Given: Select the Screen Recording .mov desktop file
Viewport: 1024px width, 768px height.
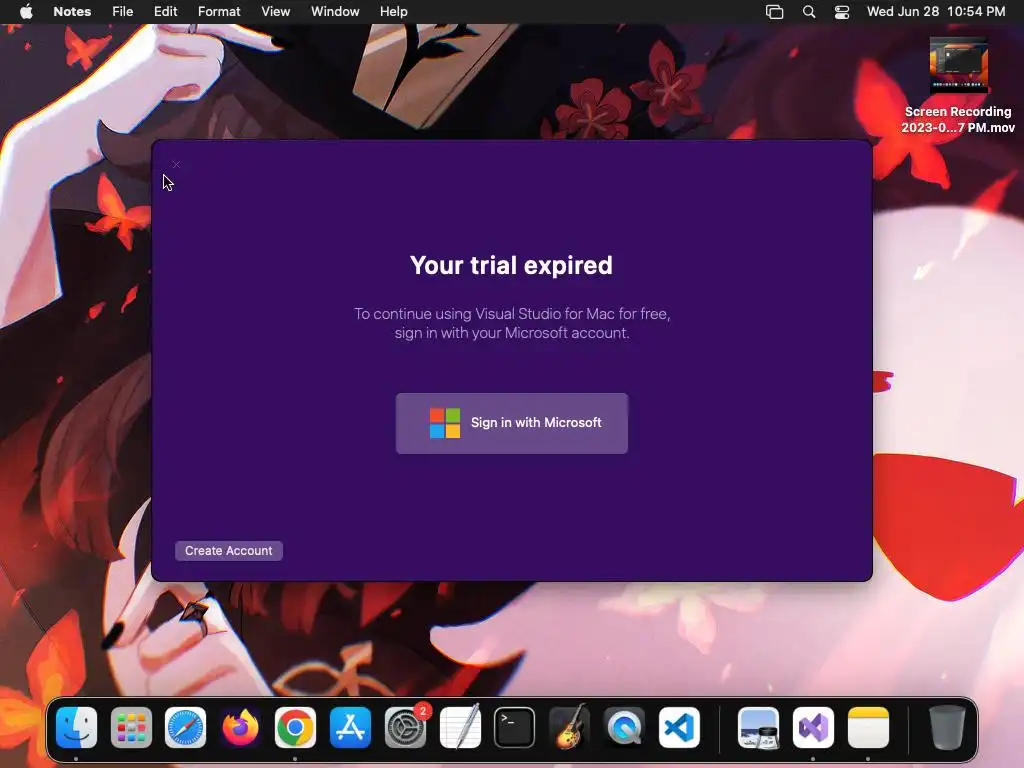Looking at the screenshot, I should [958, 85].
